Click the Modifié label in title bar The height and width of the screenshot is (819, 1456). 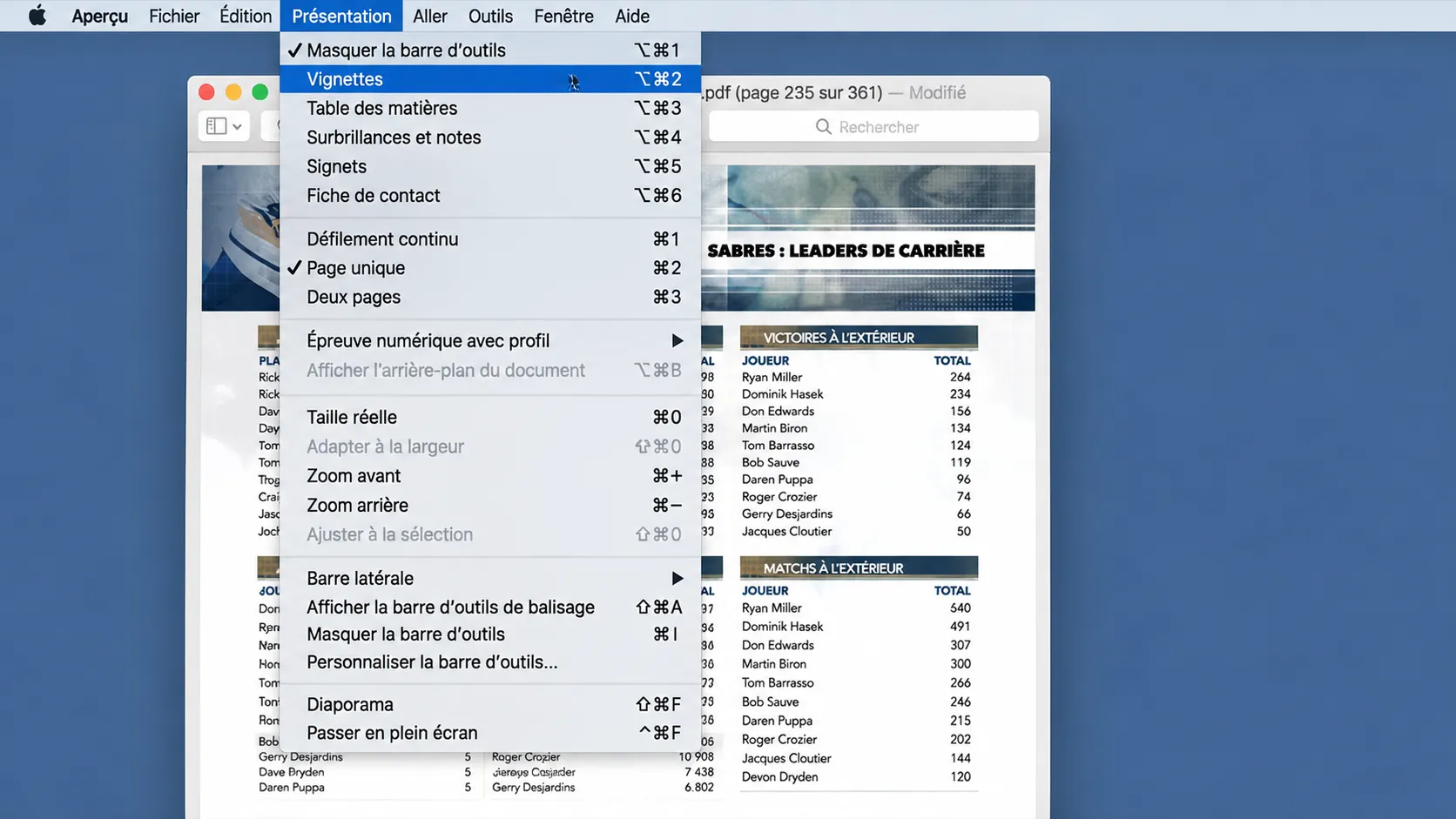tap(937, 92)
